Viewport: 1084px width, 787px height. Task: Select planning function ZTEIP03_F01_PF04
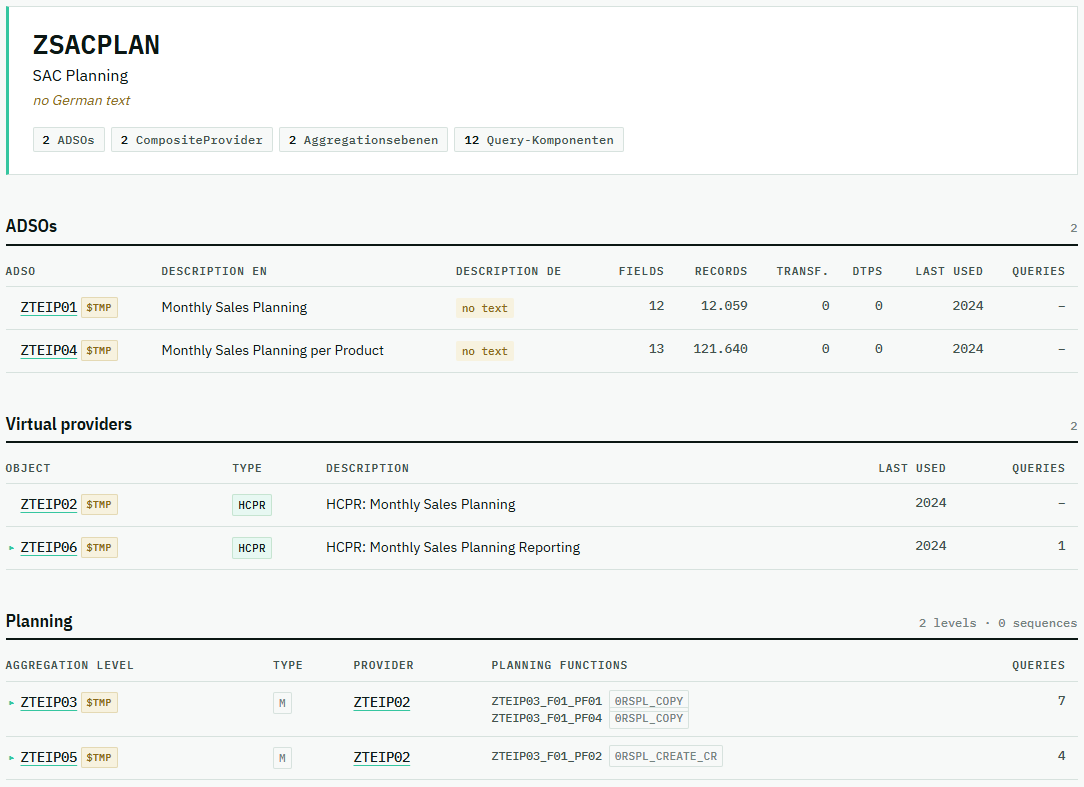point(547,719)
